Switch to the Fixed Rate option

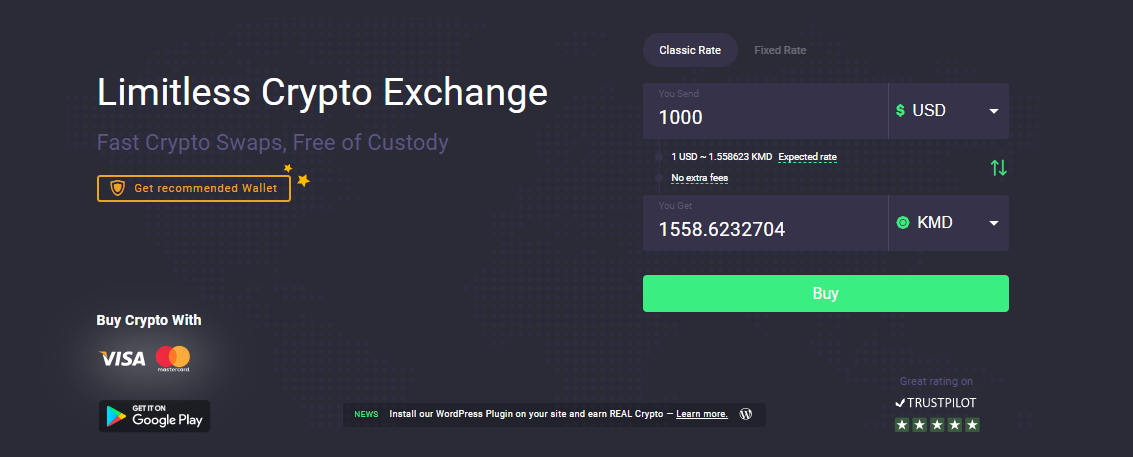point(780,50)
